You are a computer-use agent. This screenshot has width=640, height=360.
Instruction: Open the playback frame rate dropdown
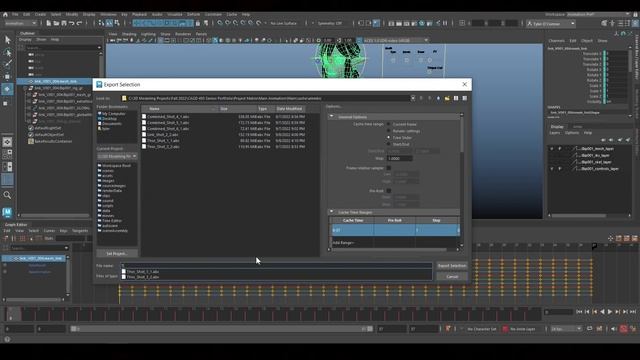(566, 329)
